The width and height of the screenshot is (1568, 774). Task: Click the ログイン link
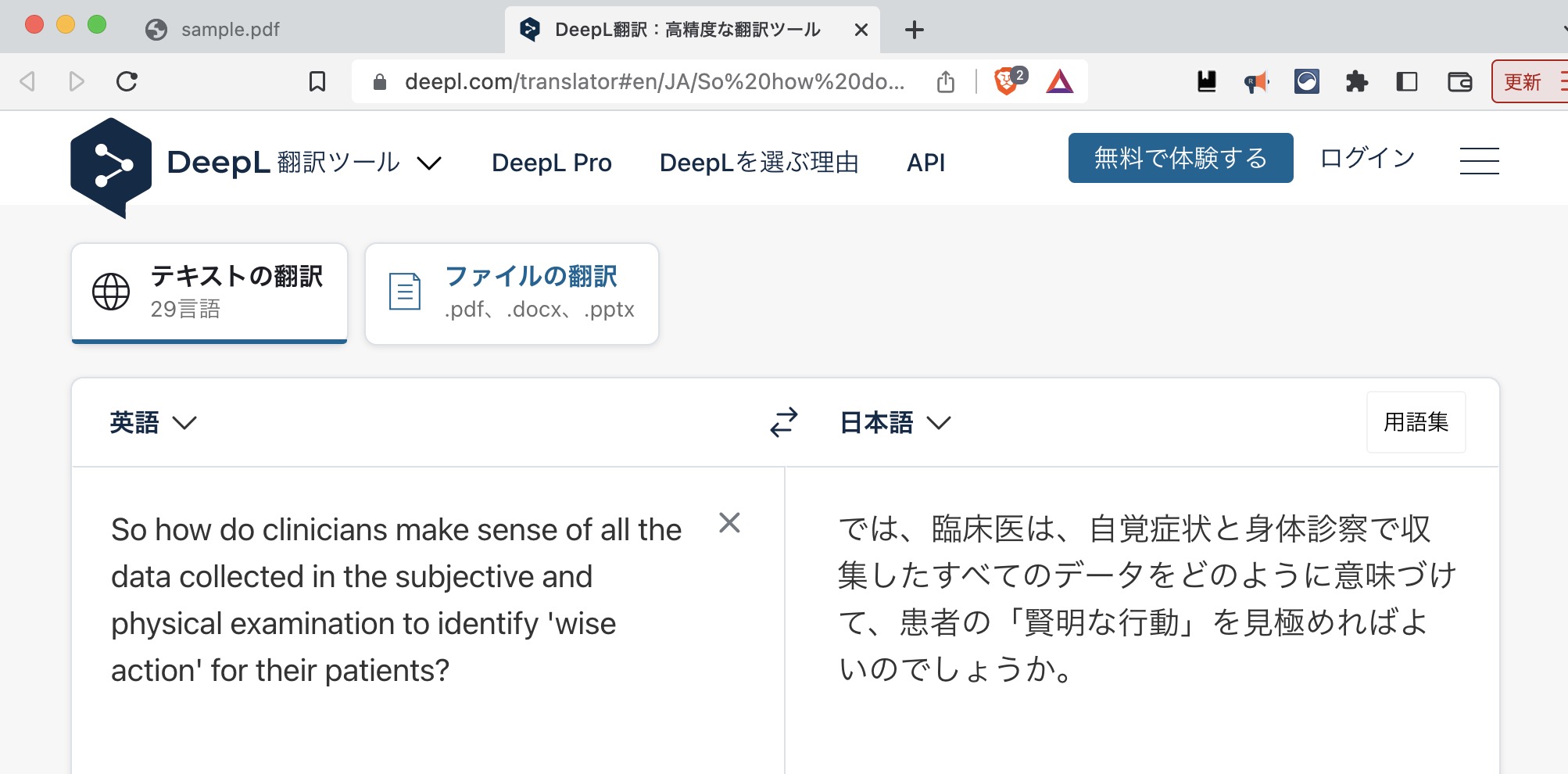click(1367, 158)
